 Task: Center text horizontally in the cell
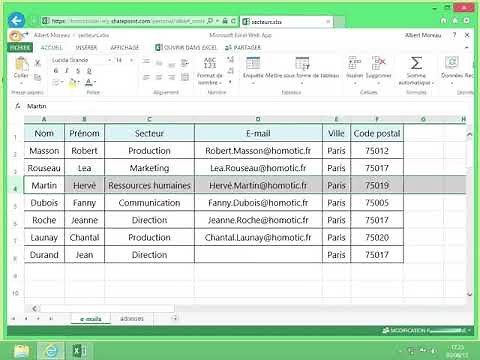point(159,77)
